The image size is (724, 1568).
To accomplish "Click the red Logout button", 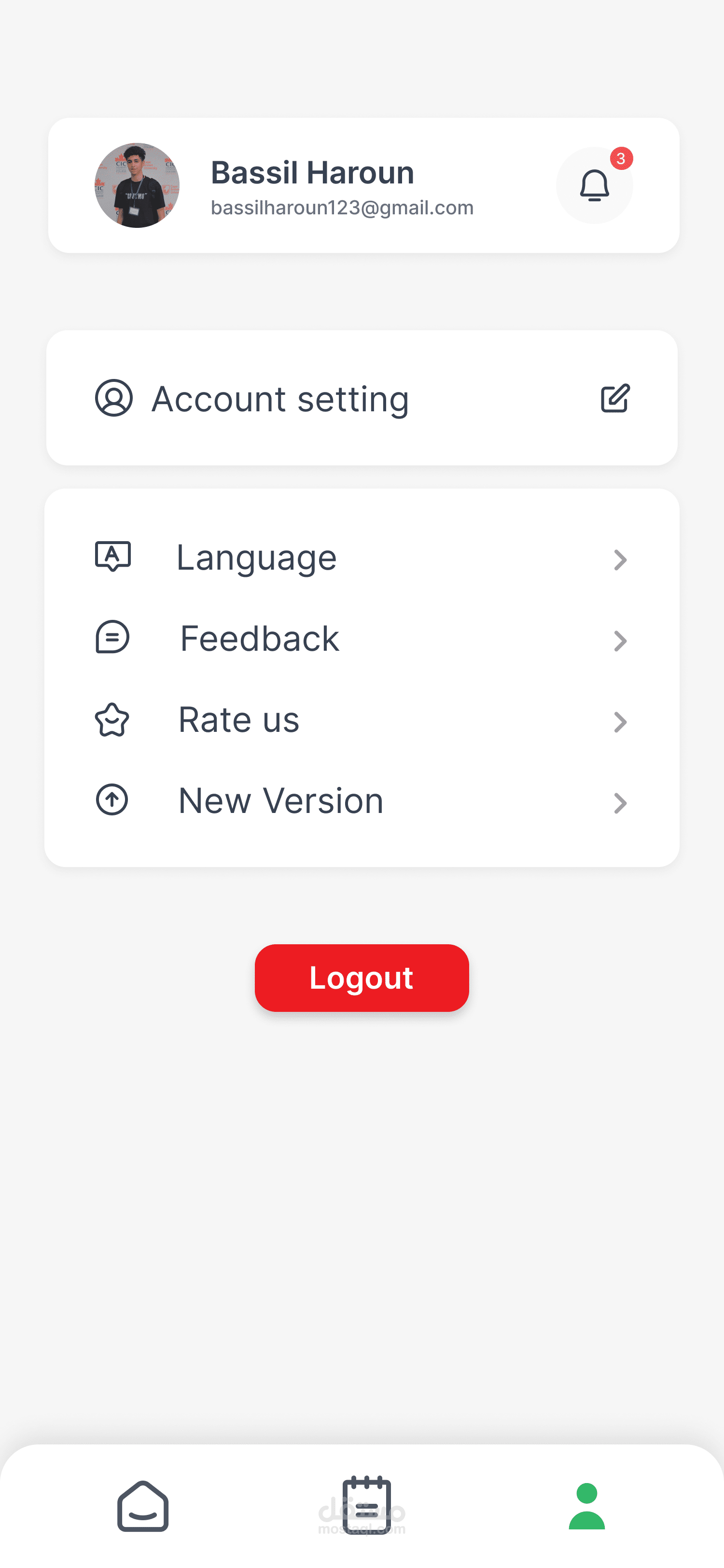I will (x=362, y=978).
